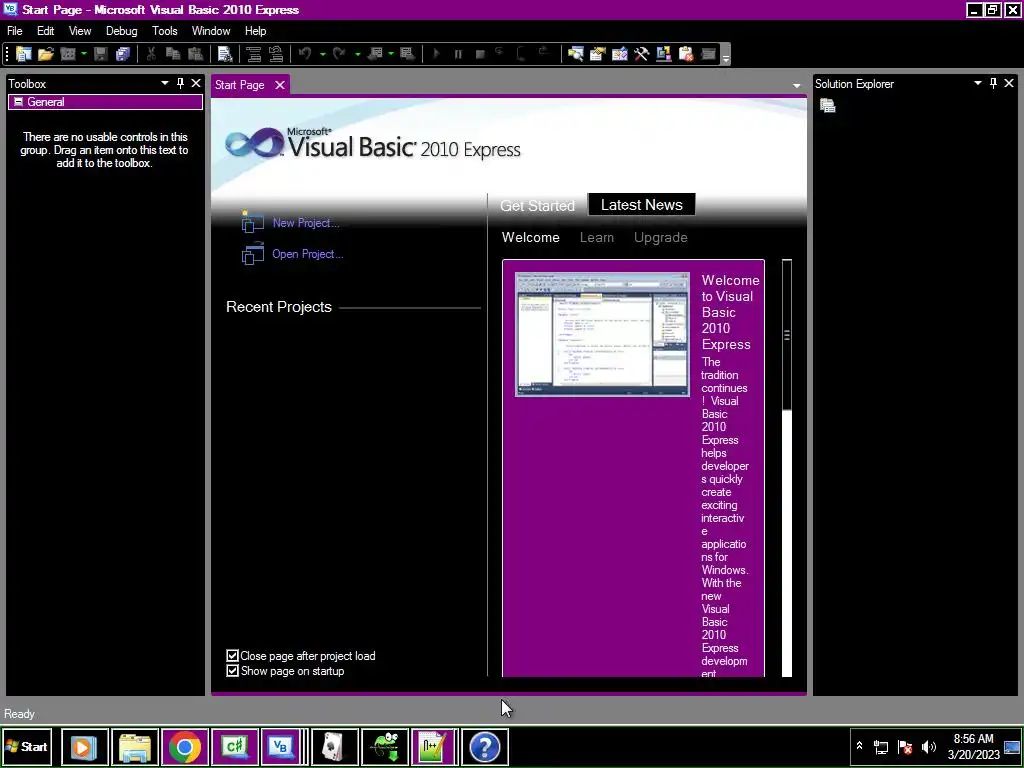The width and height of the screenshot is (1024, 768).
Task: Click the Stop Debugging square icon
Action: click(x=480, y=54)
